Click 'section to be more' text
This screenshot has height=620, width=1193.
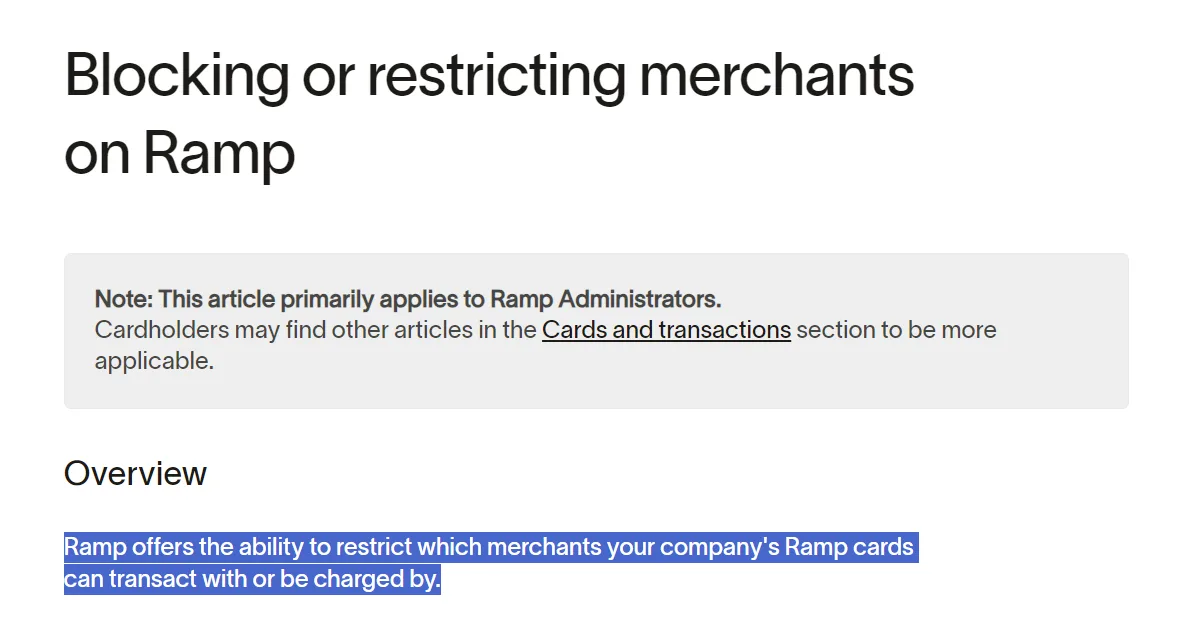(x=896, y=330)
